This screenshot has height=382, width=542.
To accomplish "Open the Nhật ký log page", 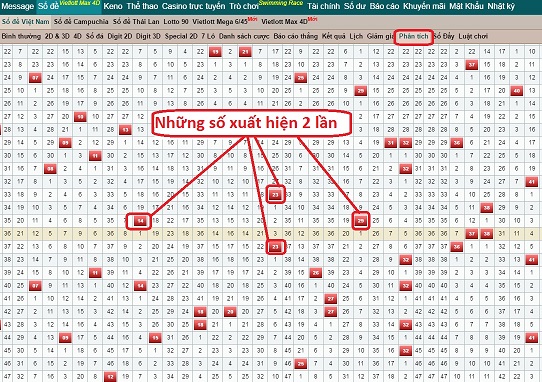I will (x=501, y=6).
